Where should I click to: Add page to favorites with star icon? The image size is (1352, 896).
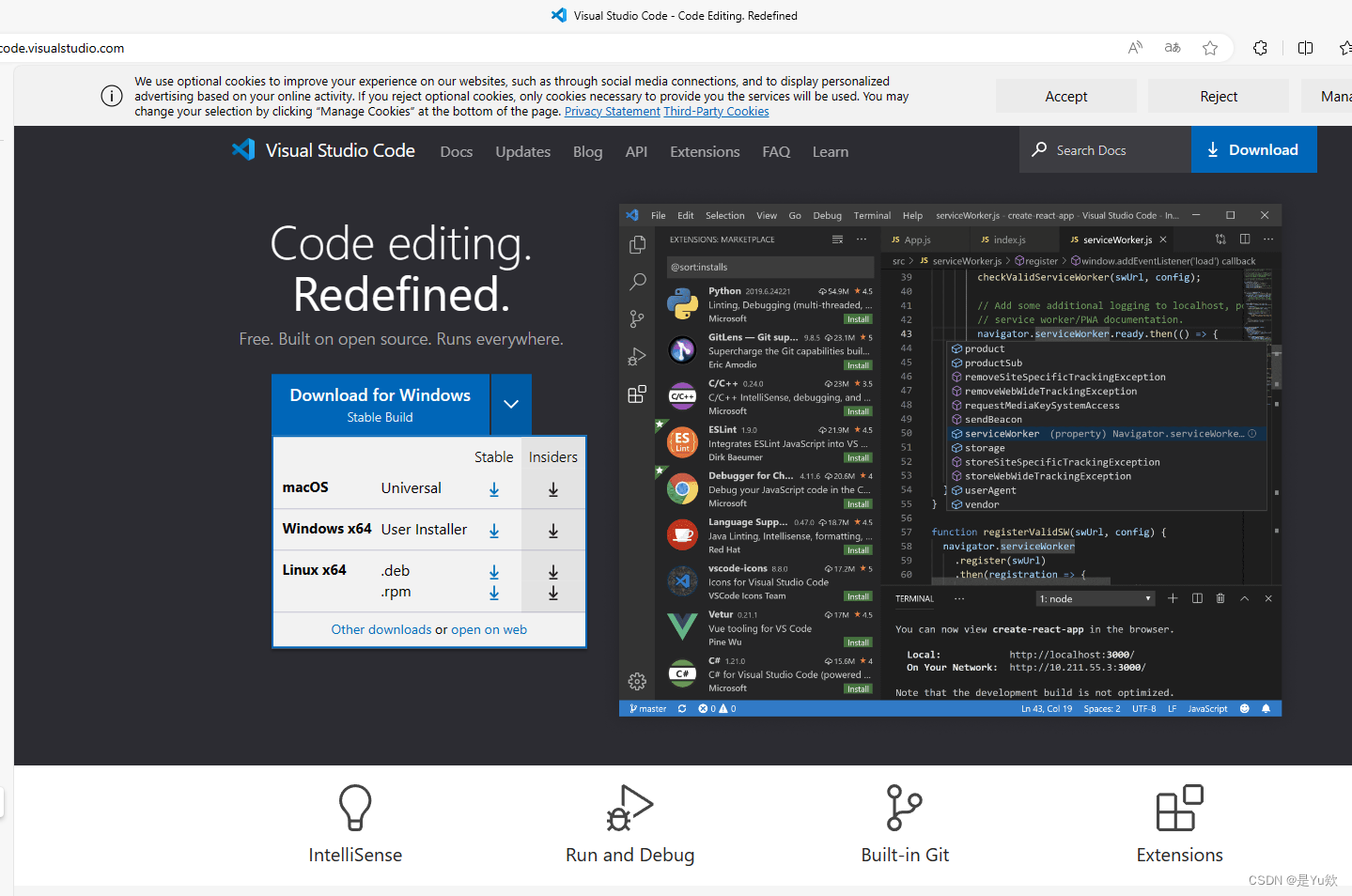(1210, 48)
